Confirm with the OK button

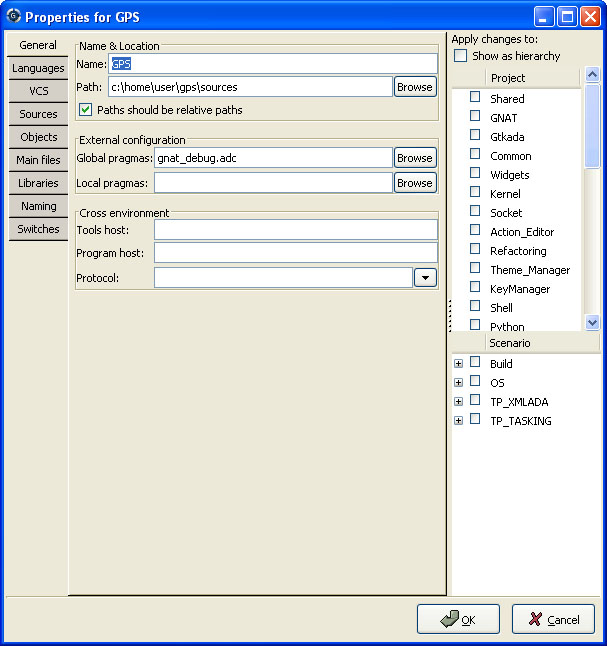coord(458,619)
